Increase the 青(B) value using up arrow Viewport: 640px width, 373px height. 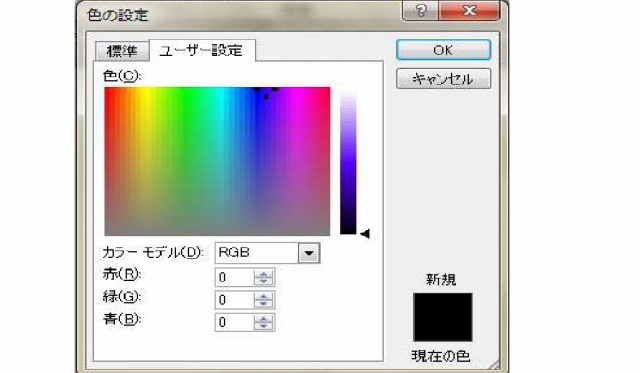[263, 319]
